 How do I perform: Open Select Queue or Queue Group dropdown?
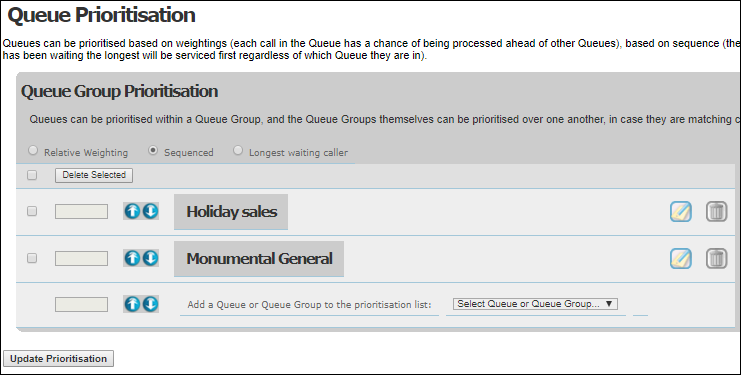[x=535, y=304]
